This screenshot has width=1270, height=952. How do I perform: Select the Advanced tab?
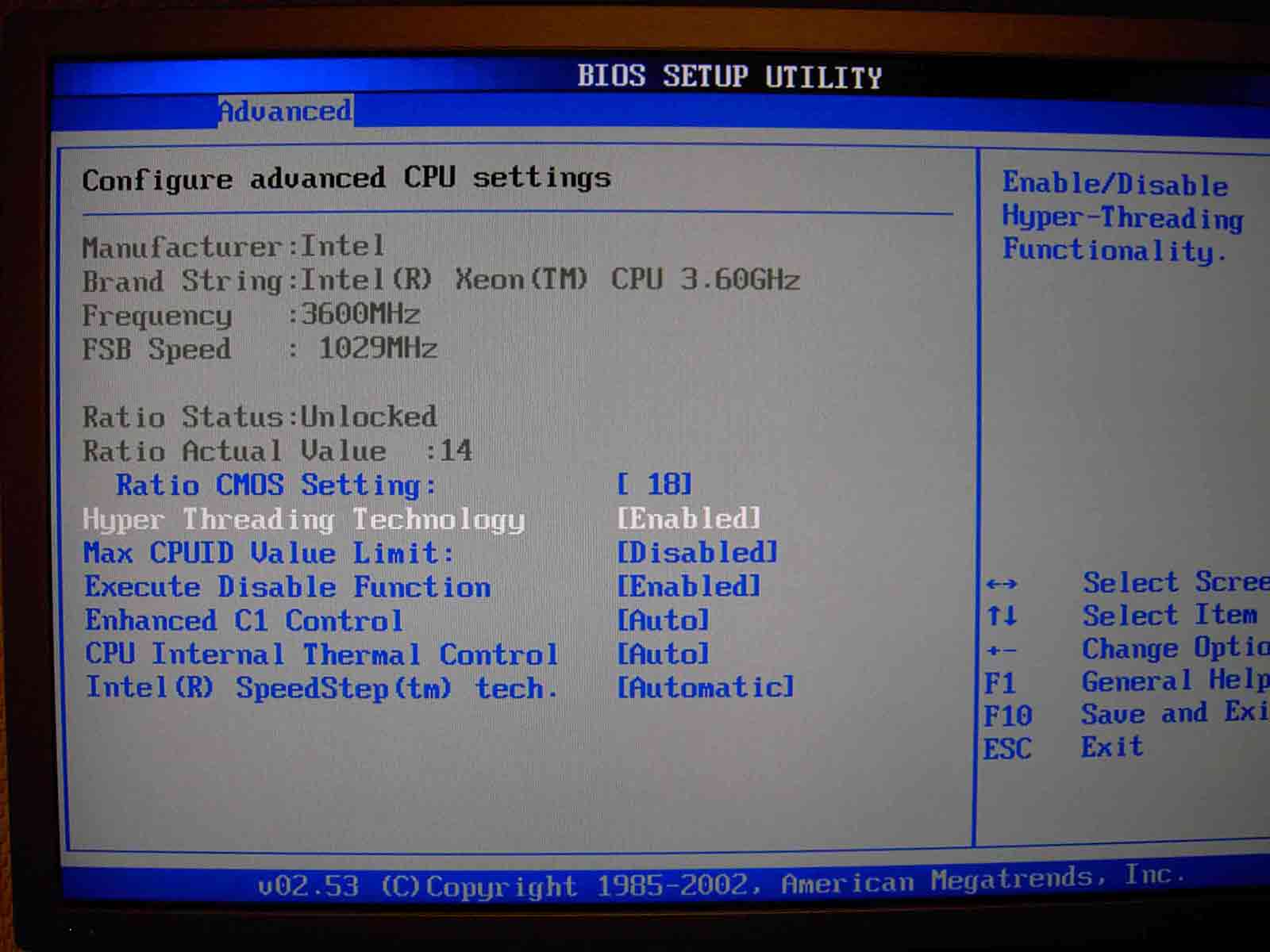[286, 111]
